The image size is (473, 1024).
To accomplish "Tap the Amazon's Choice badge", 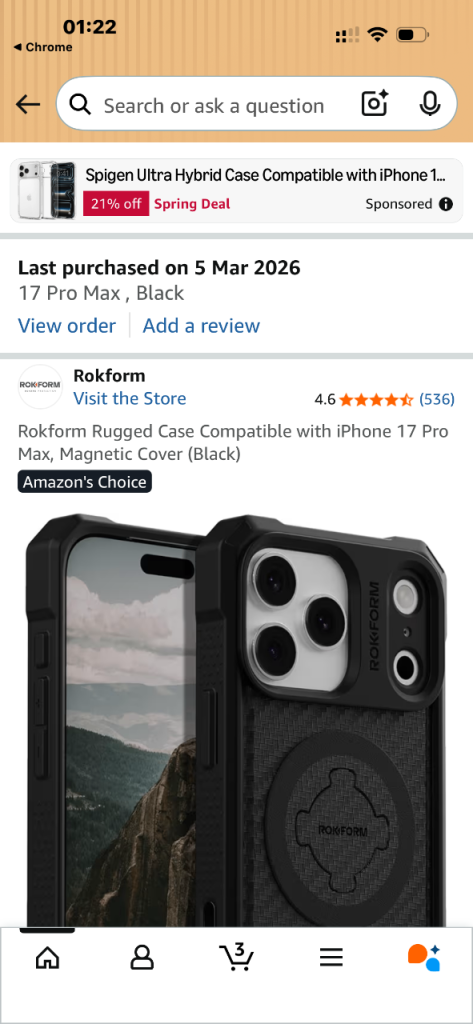I will click(84, 482).
